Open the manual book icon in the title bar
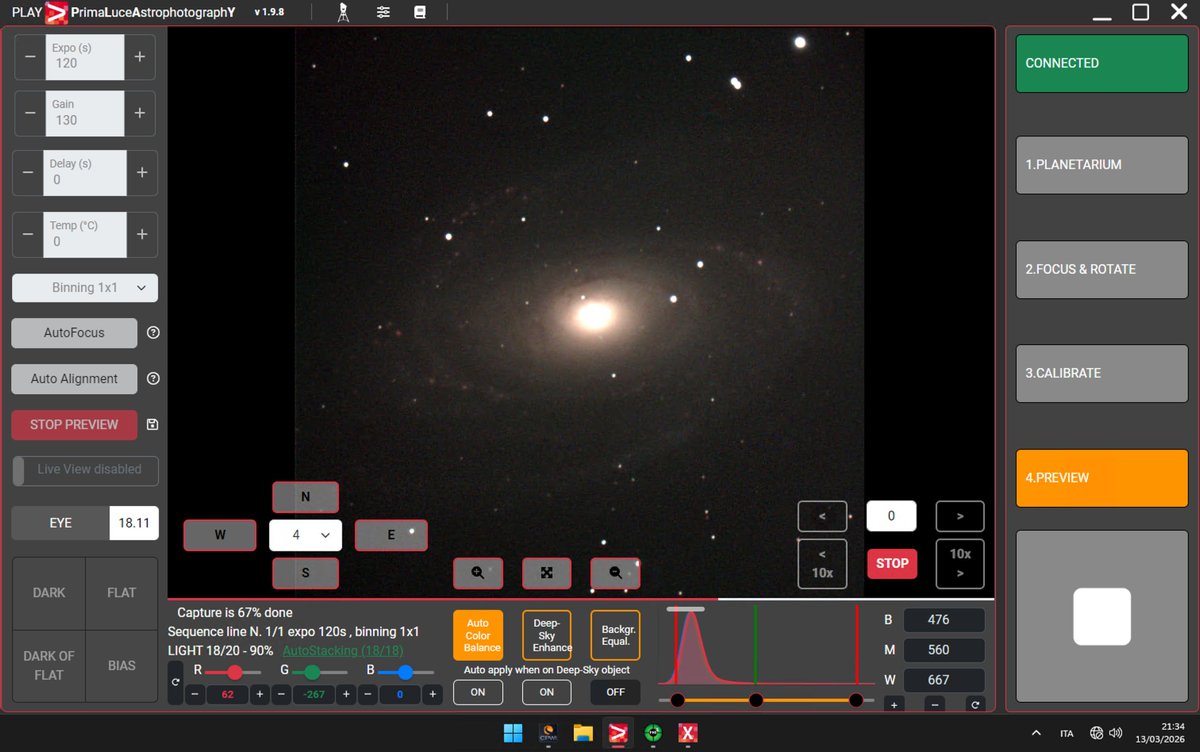 [x=420, y=13]
